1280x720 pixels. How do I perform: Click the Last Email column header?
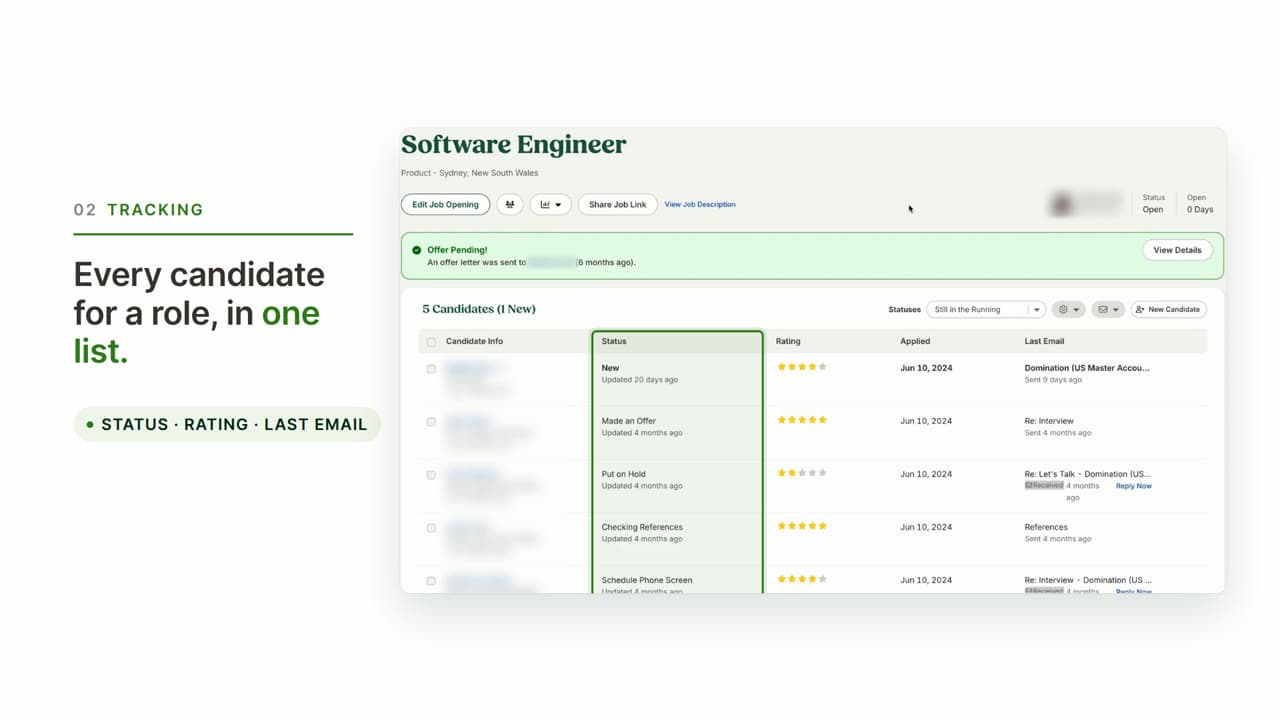click(1044, 342)
